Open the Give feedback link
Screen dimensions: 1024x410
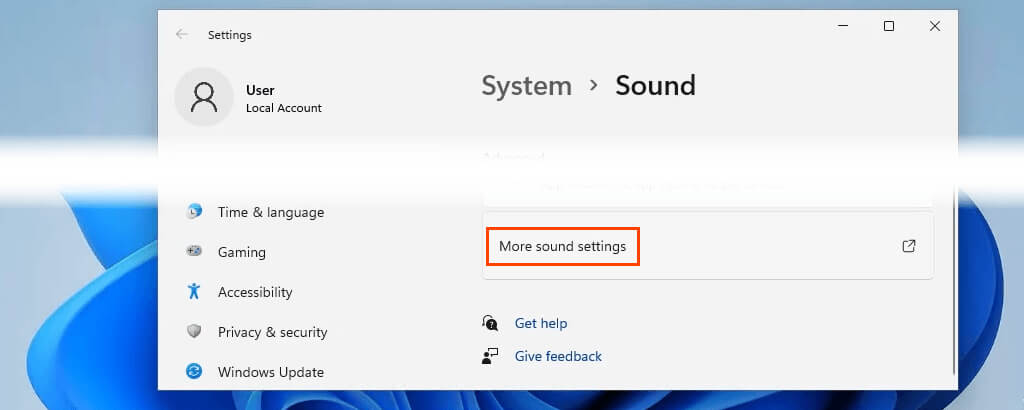pos(558,356)
